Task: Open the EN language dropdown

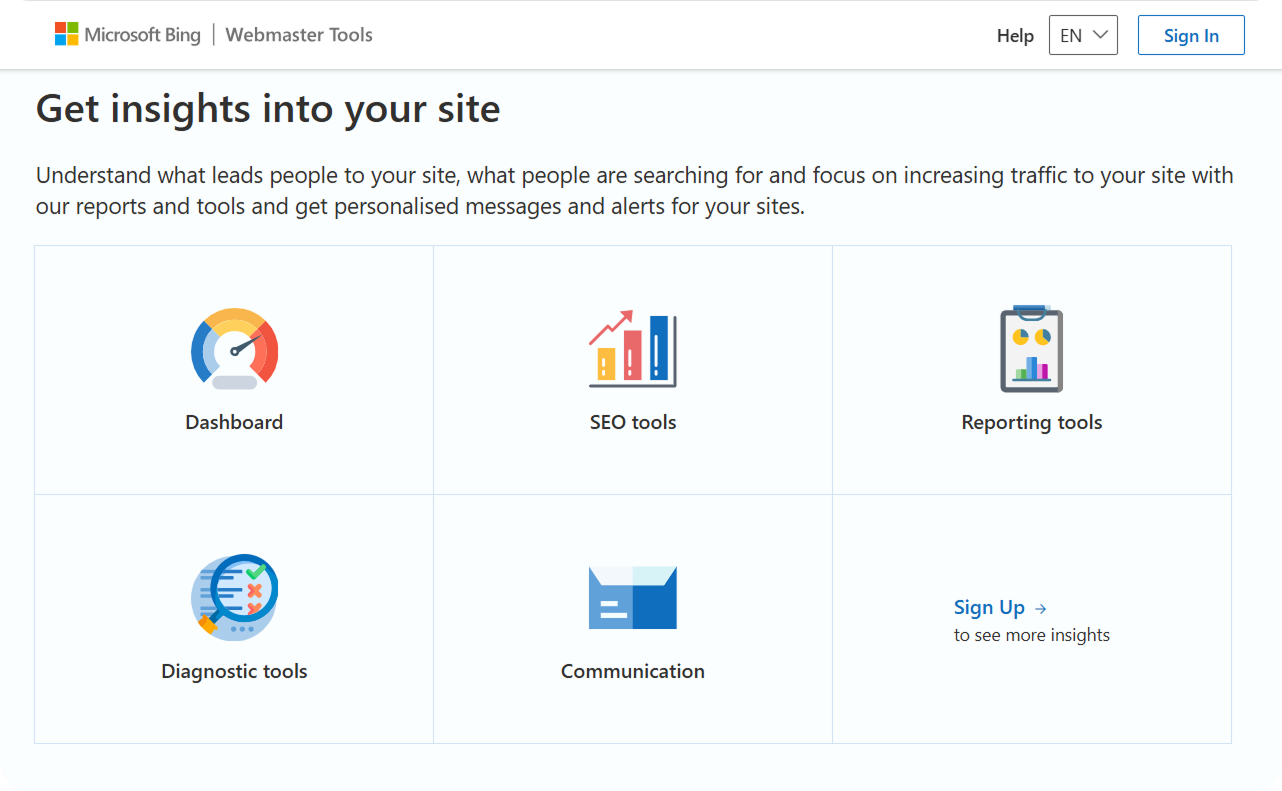Action: (x=1082, y=35)
